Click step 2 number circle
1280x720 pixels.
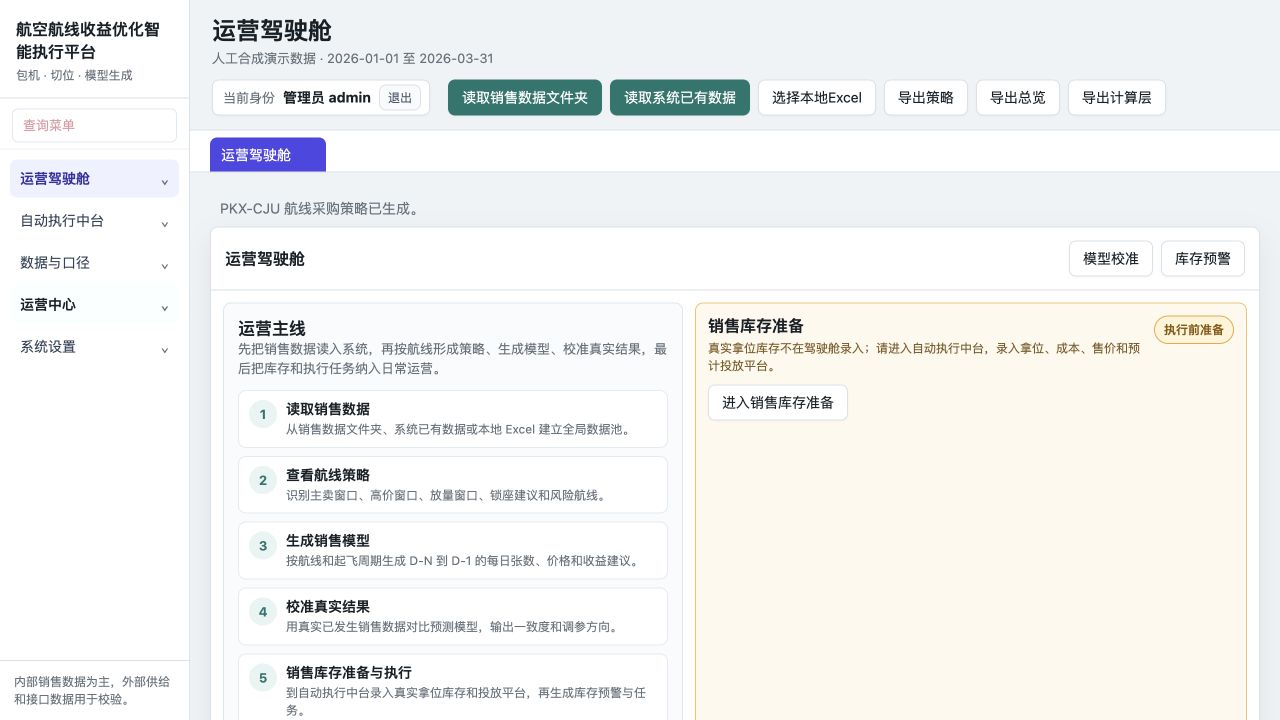[x=263, y=480]
